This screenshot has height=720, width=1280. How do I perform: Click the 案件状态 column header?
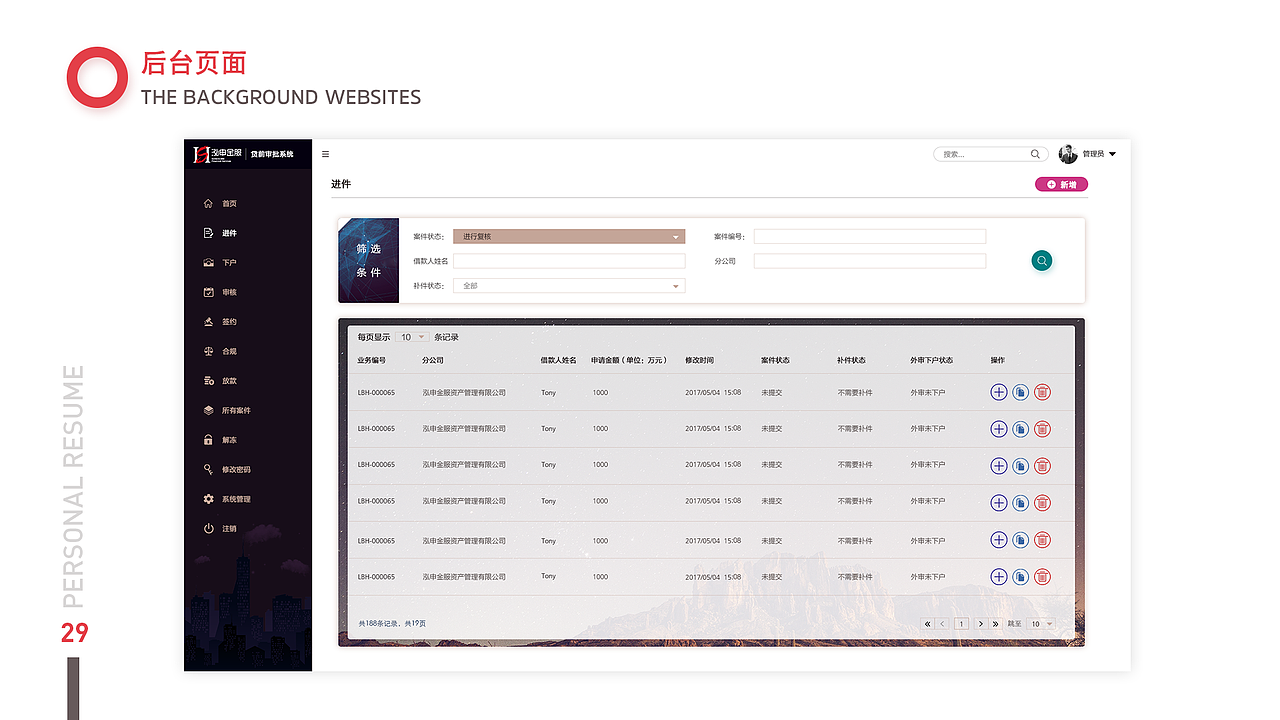coord(775,360)
